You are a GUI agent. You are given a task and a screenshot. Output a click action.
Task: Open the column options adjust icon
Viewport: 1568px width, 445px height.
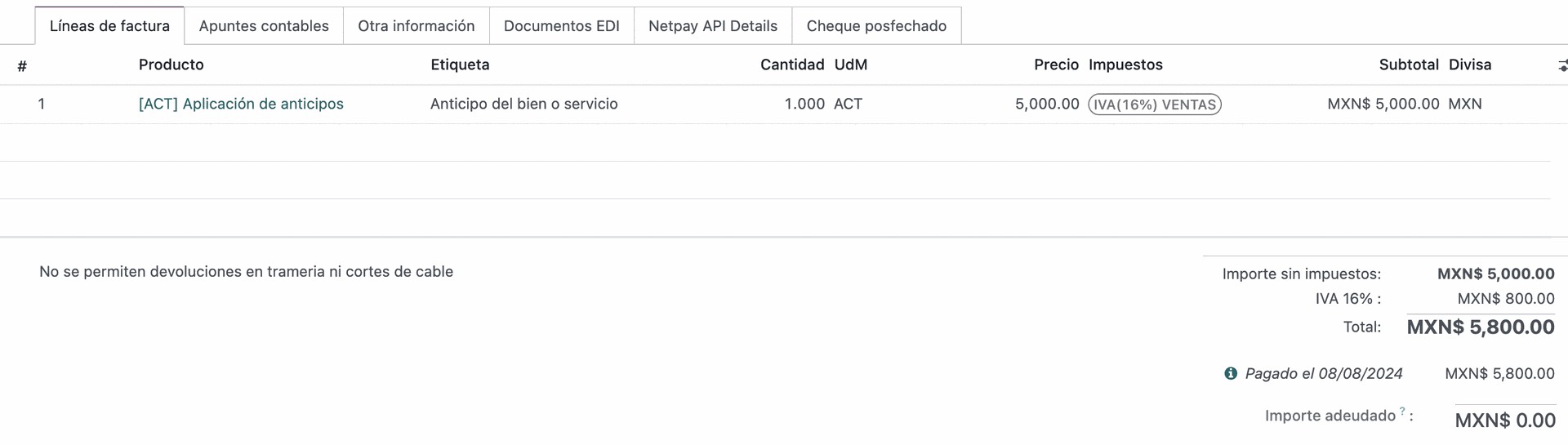coord(1562,65)
